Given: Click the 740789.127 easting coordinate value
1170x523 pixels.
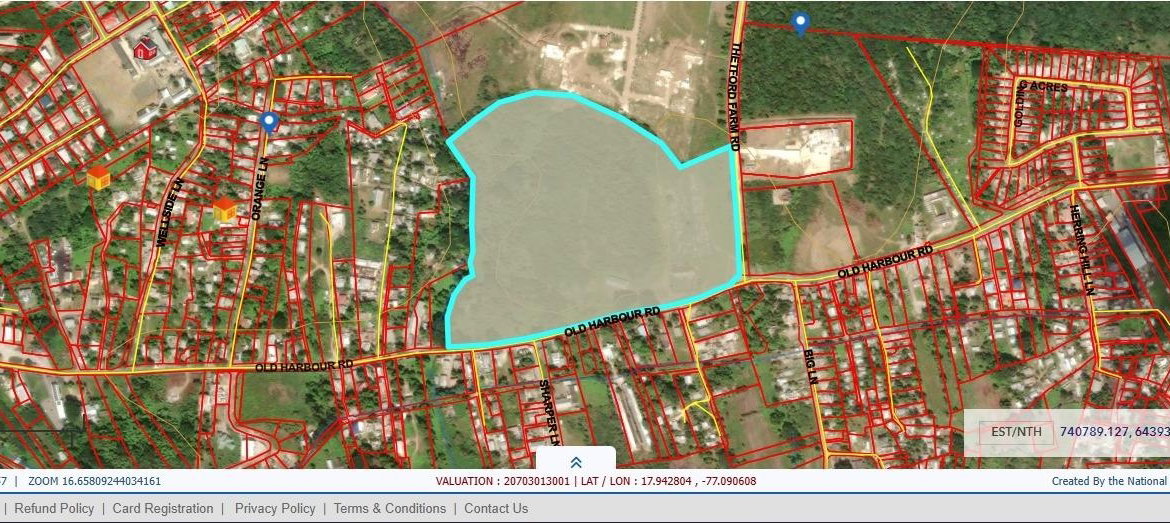Looking at the screenshot, I should (x=1095, y=431).
